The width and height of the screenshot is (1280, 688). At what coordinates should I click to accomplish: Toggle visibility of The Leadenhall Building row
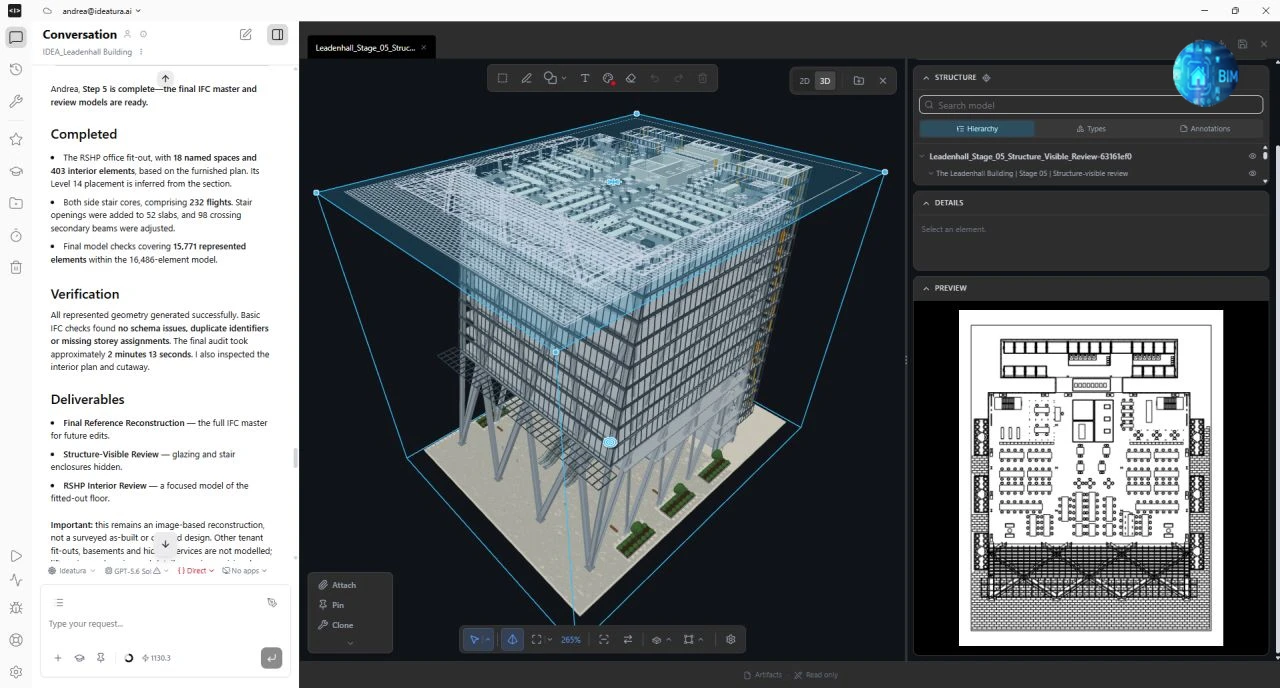tap(1252, 174)
